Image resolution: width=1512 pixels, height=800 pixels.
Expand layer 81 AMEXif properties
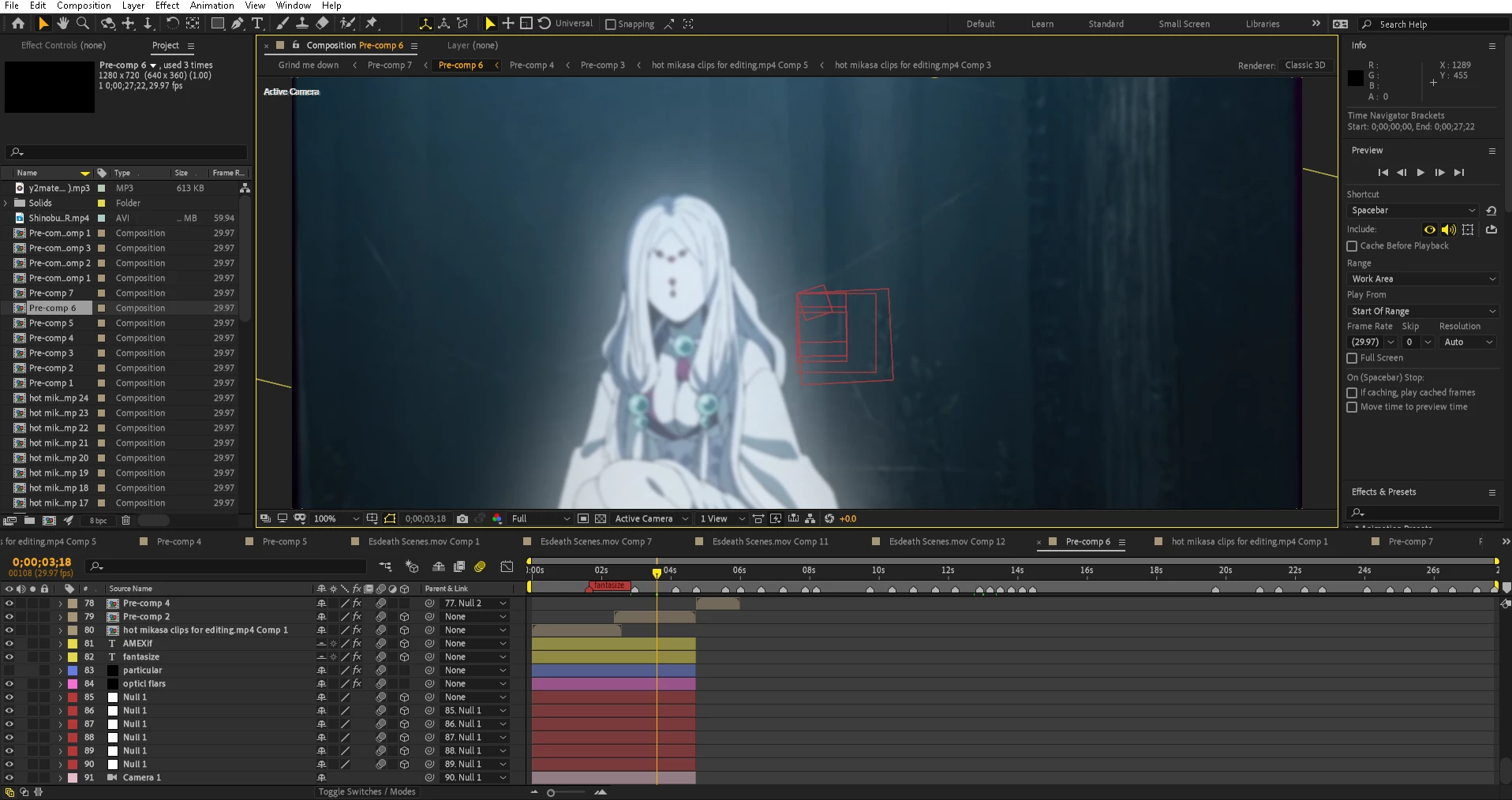[60, 644]
